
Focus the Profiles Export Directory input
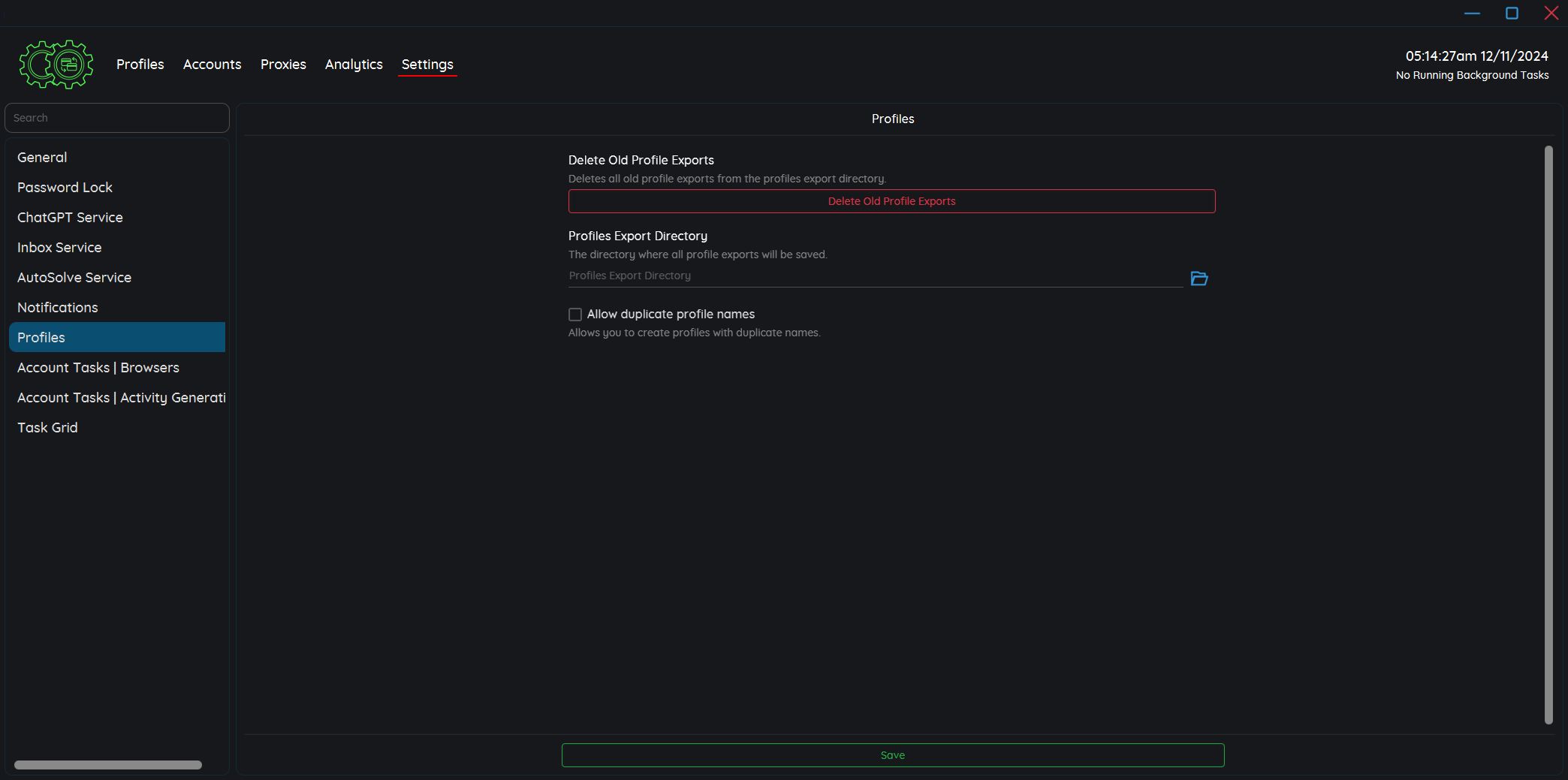coord(875,276)
